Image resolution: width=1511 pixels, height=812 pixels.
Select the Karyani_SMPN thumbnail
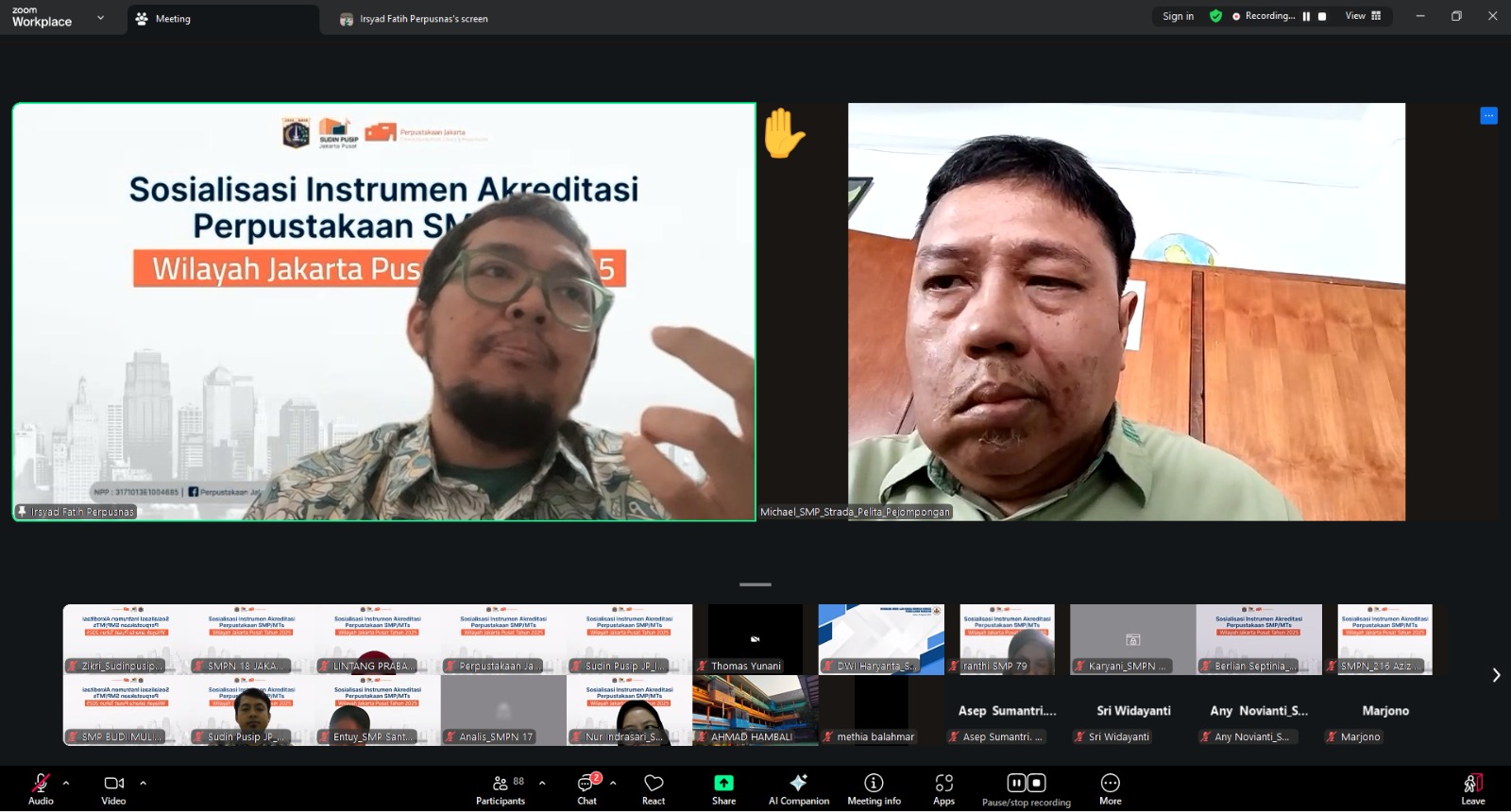coord(1133,639)
